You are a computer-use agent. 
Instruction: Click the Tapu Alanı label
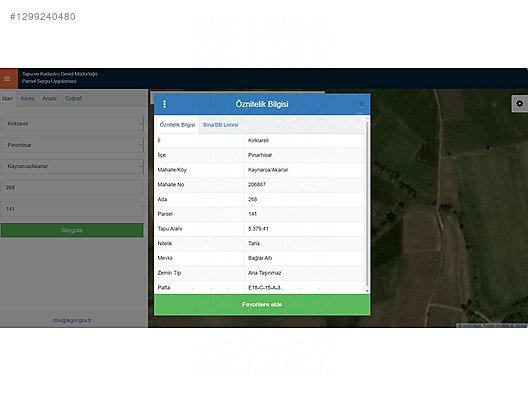tap(170, 229)
